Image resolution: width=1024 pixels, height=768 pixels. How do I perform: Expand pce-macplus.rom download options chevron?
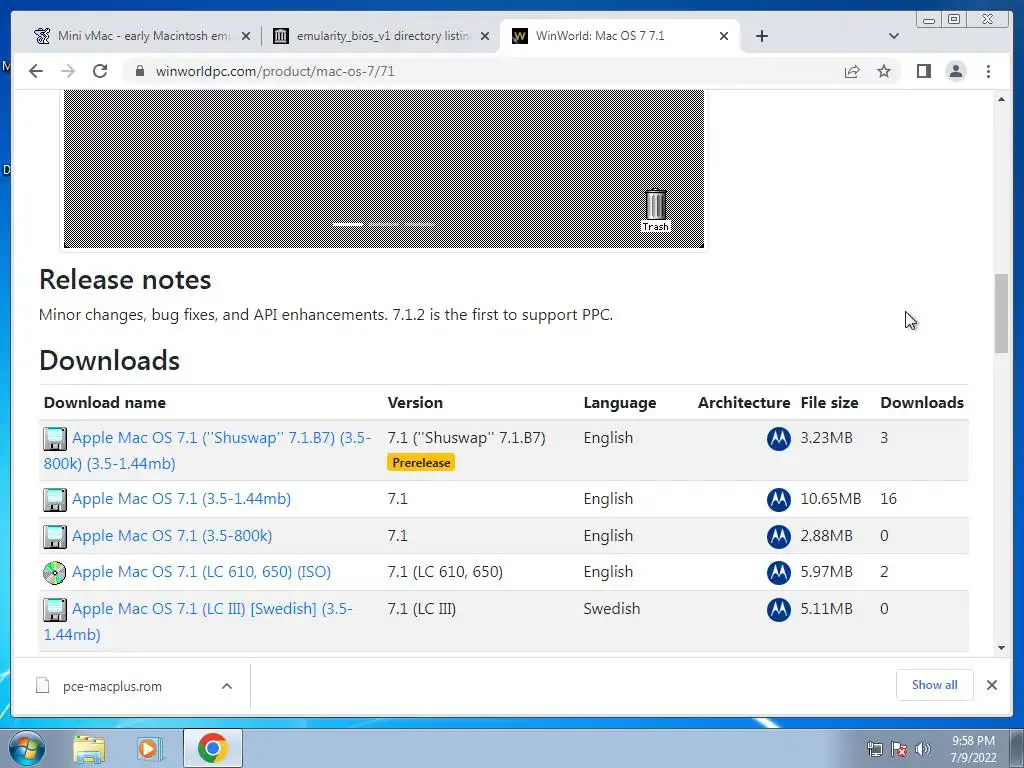point(227,686)
